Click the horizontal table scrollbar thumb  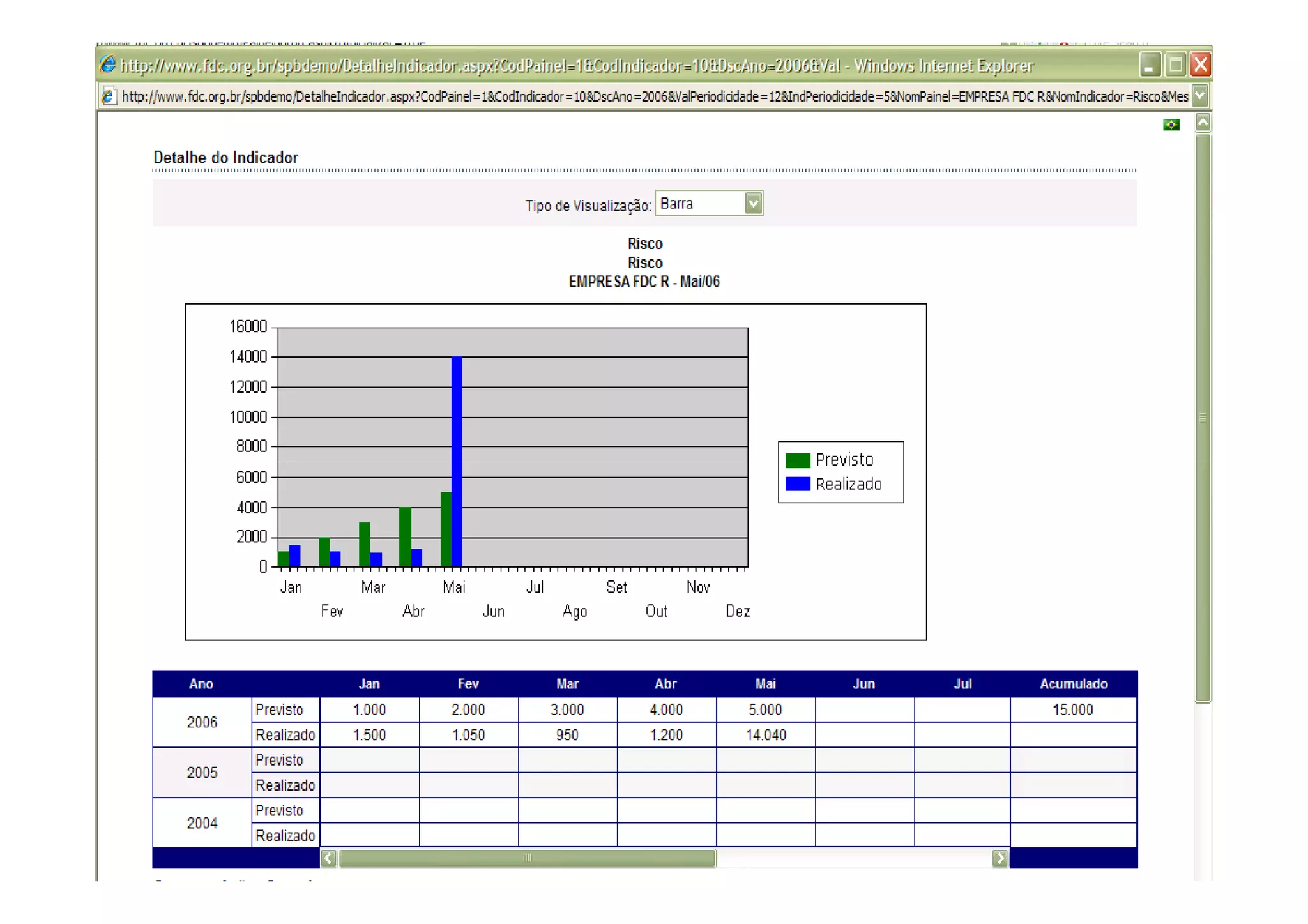(x=527, y=858)
